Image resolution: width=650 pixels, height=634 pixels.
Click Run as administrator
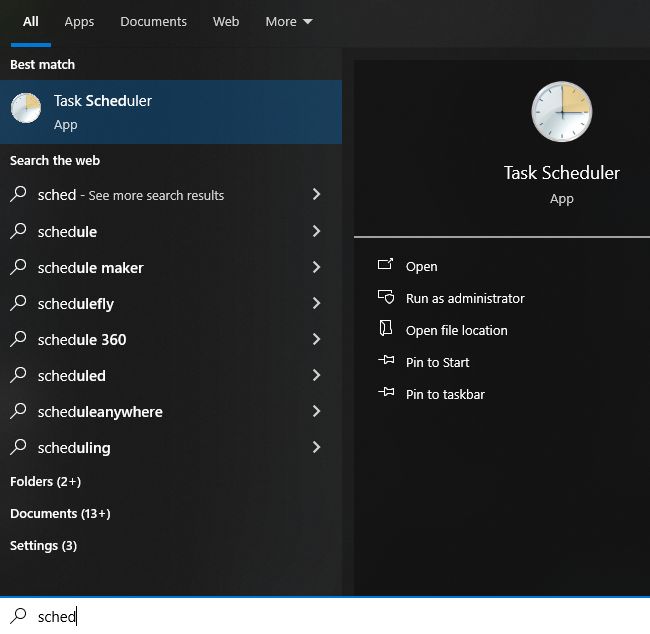(465, 298)
